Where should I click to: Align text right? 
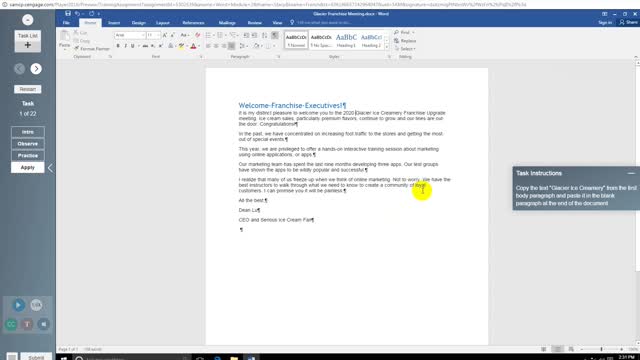[x=224, y=46]
